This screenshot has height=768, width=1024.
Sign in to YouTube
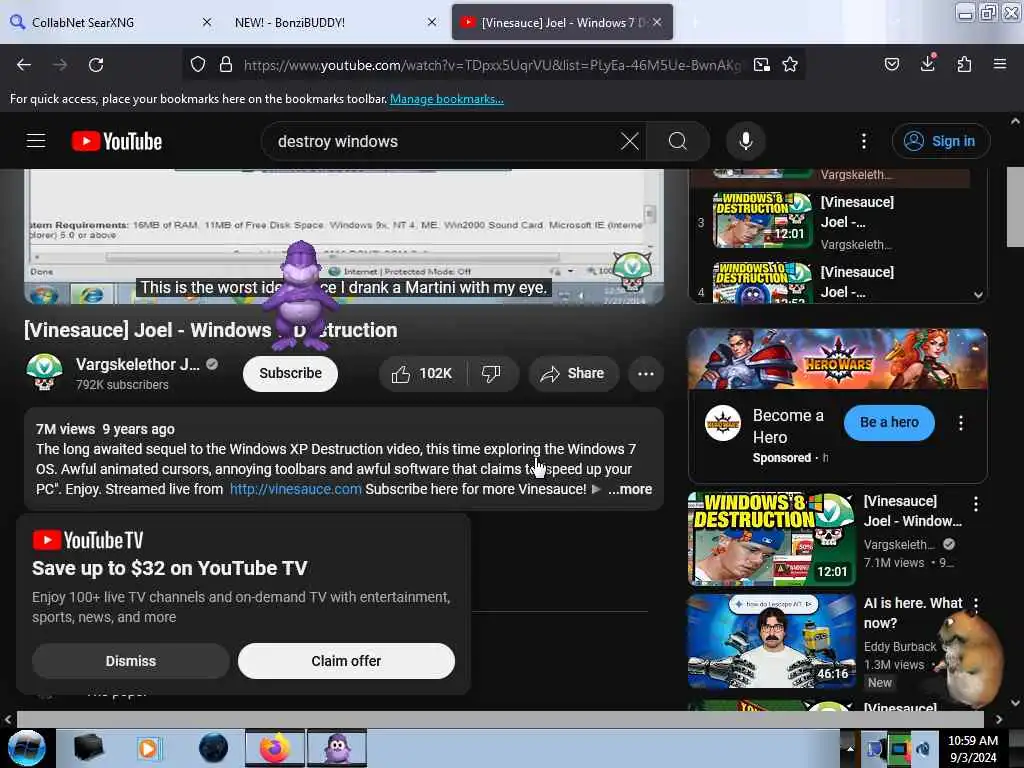point(941,141)
